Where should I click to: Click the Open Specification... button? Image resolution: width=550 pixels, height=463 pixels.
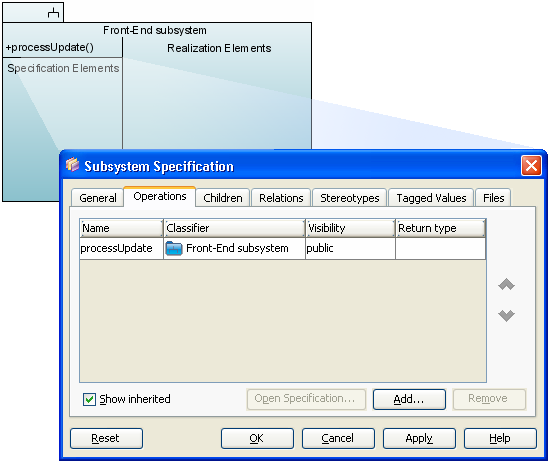pyautogui.click(x=306, y=399)
